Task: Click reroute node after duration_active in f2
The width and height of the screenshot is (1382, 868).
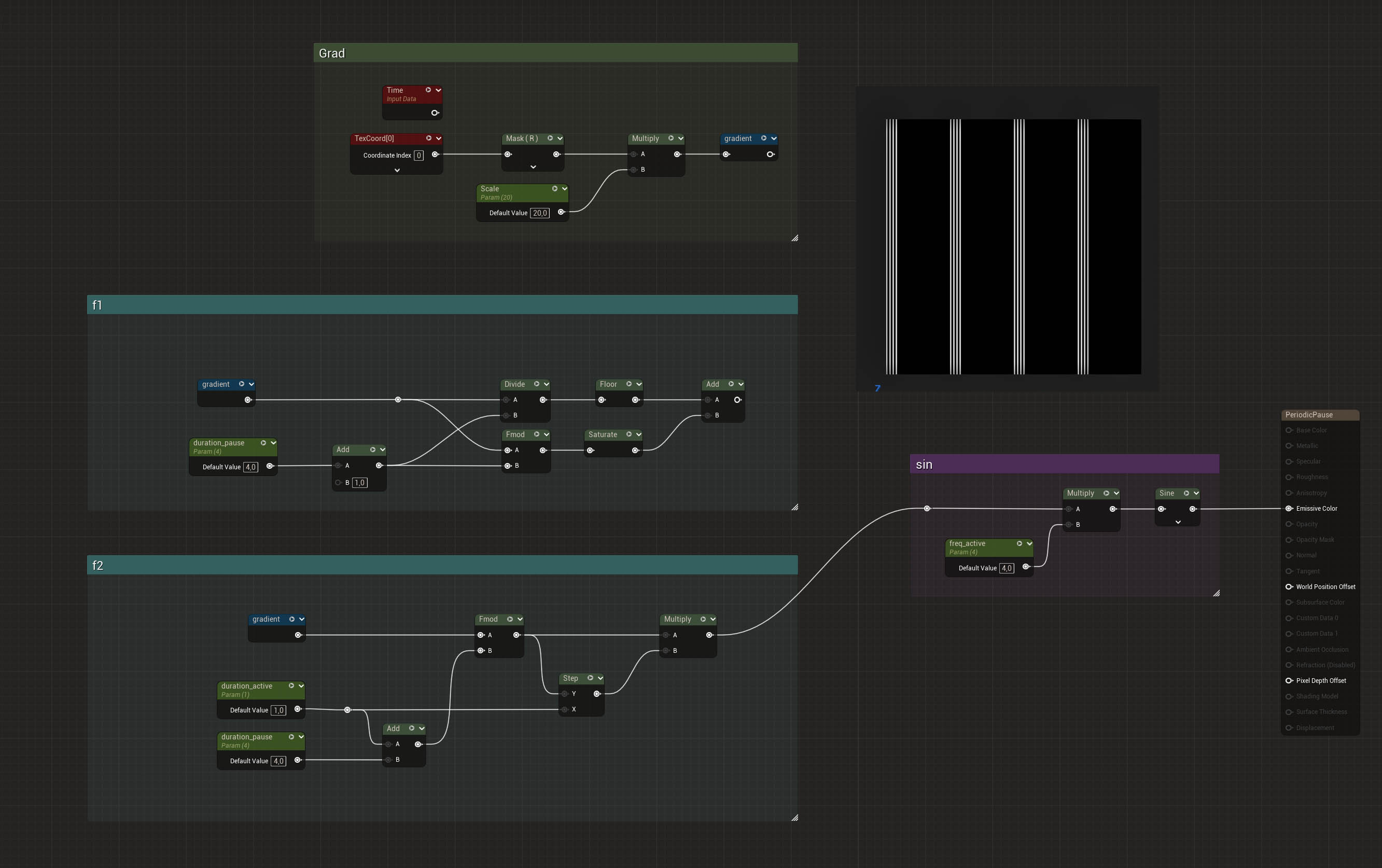Action: pos(347,710)
